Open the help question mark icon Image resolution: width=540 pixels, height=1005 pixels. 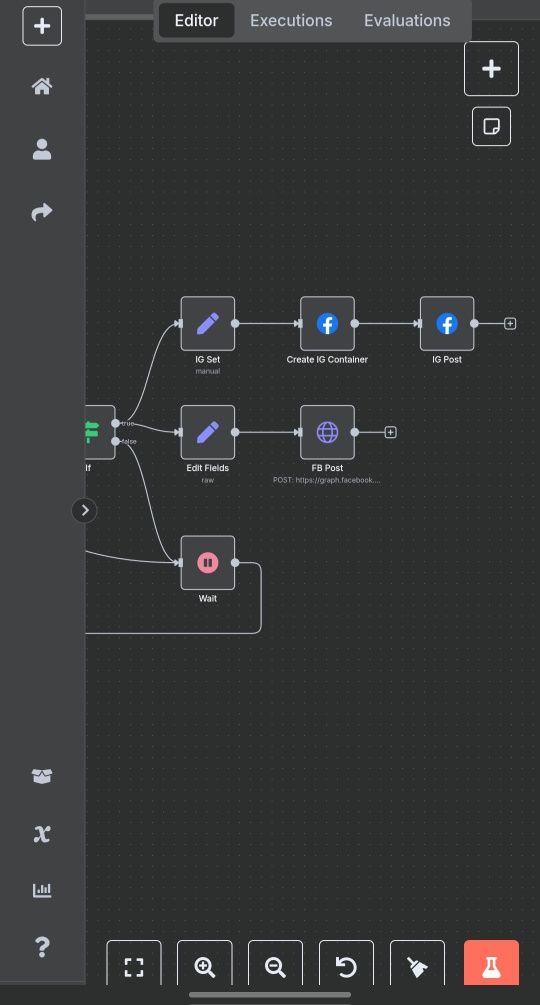(x=42, y=947)
